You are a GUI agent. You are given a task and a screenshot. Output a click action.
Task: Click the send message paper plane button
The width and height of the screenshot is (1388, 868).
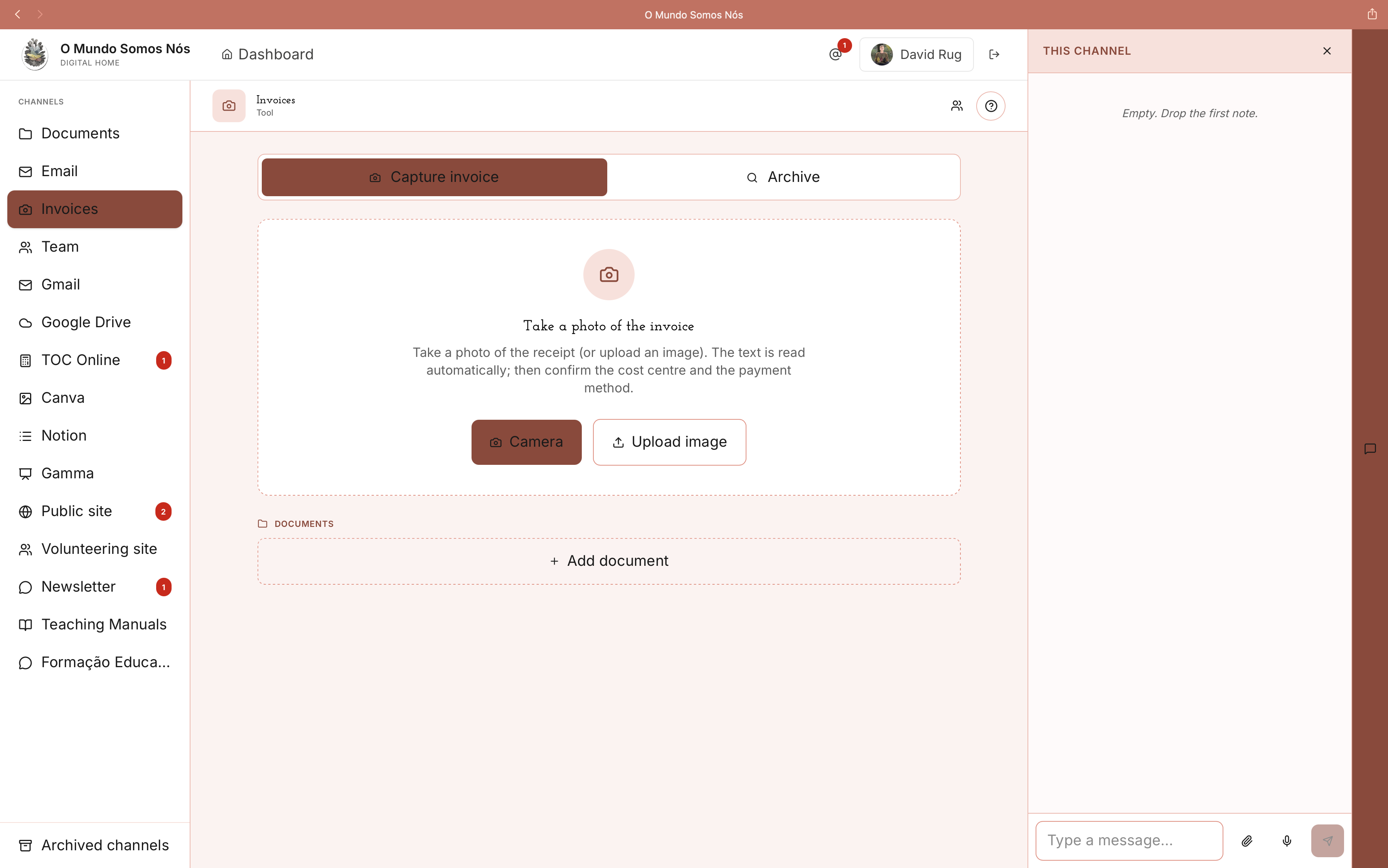point(1327,841)
